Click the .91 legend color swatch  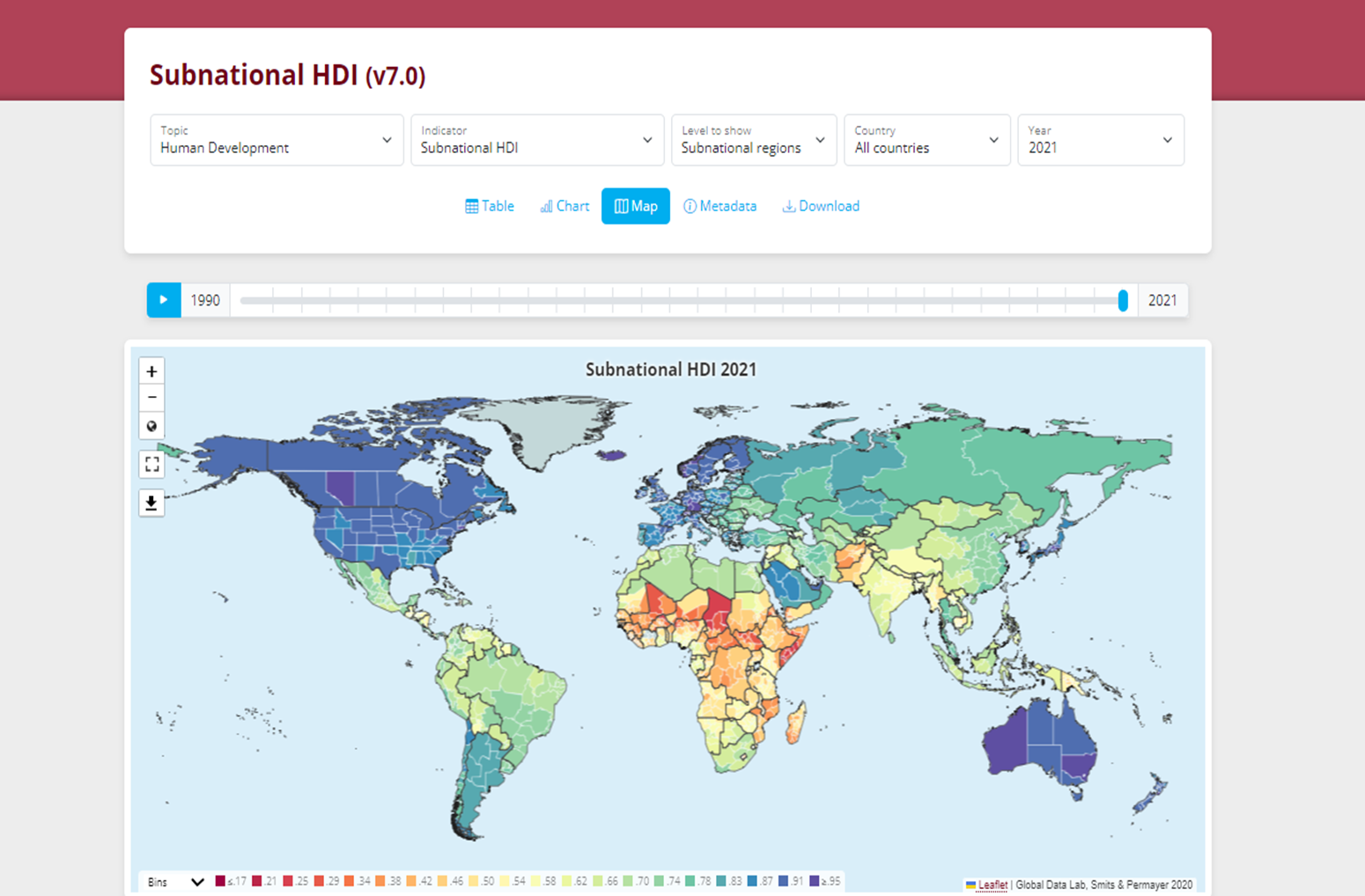784,881
